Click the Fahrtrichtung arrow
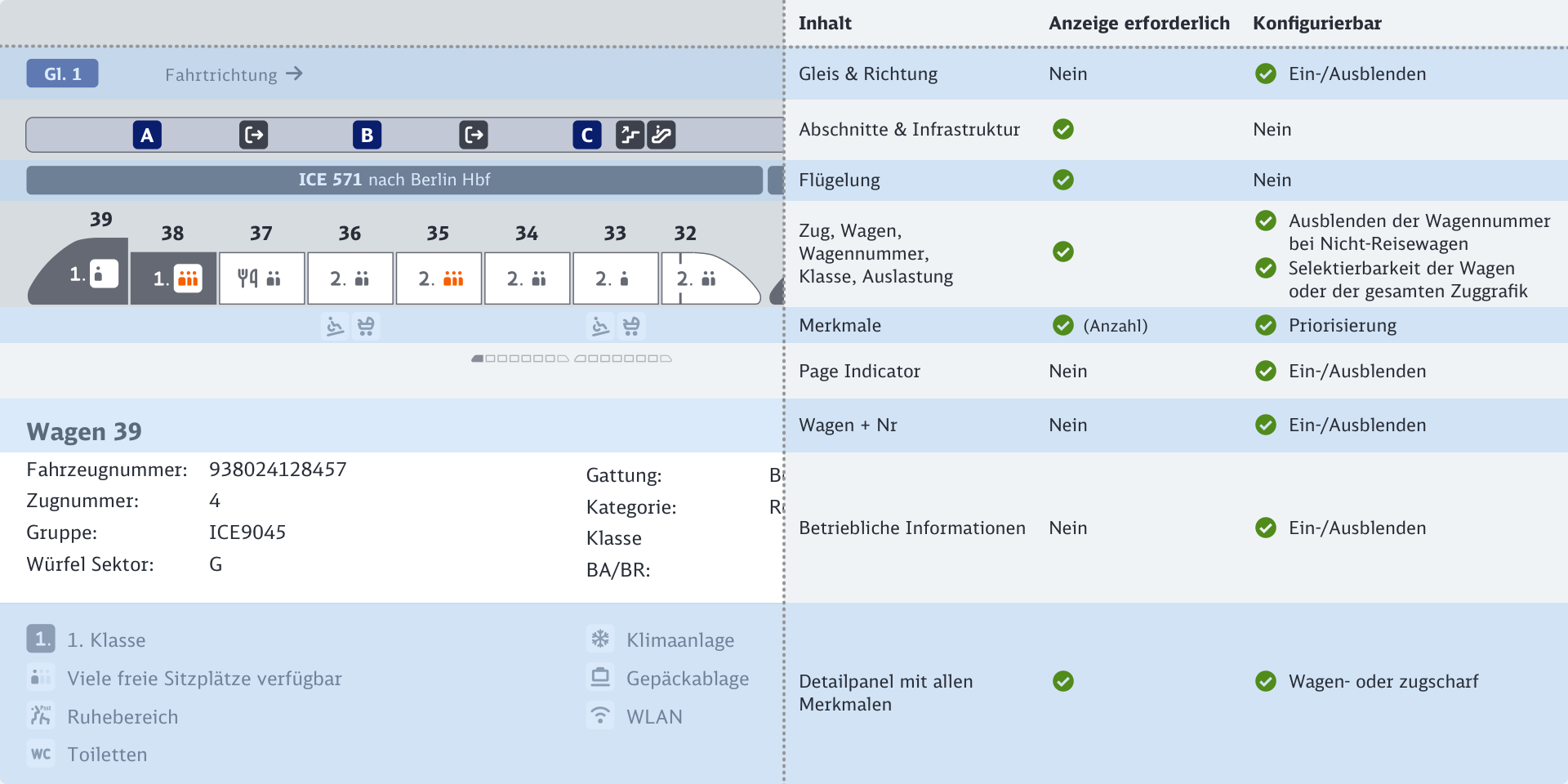This screenshot has width=1568, height=784. tap(295, 73)
